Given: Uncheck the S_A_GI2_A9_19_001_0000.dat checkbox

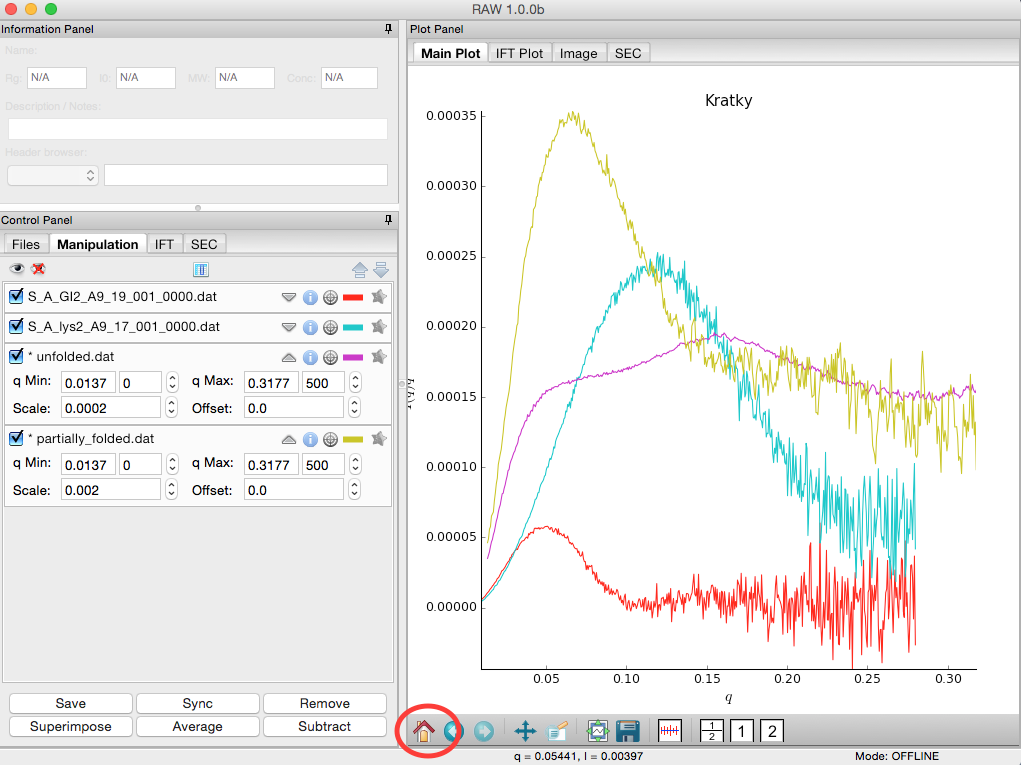Looking at the screenshot, I should click(x=16, y=296).
